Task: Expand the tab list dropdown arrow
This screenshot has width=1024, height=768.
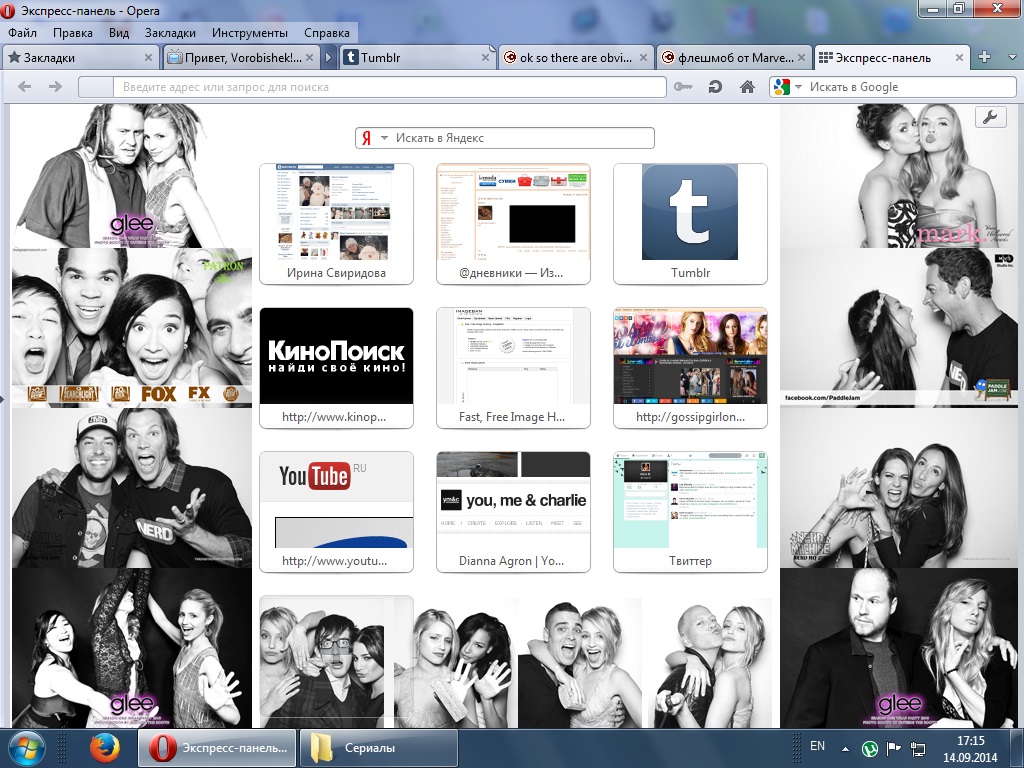Action: point(1012,57)
